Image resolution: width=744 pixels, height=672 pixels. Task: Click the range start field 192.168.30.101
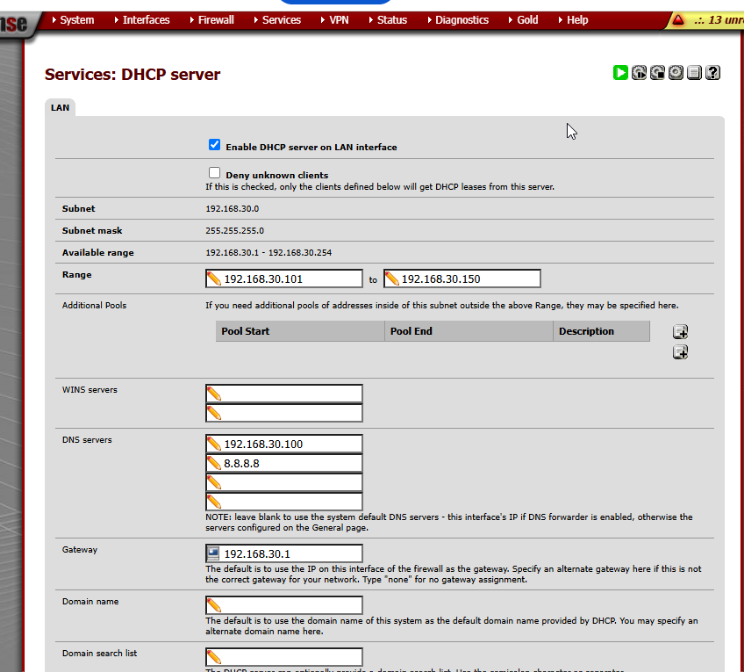290,279
